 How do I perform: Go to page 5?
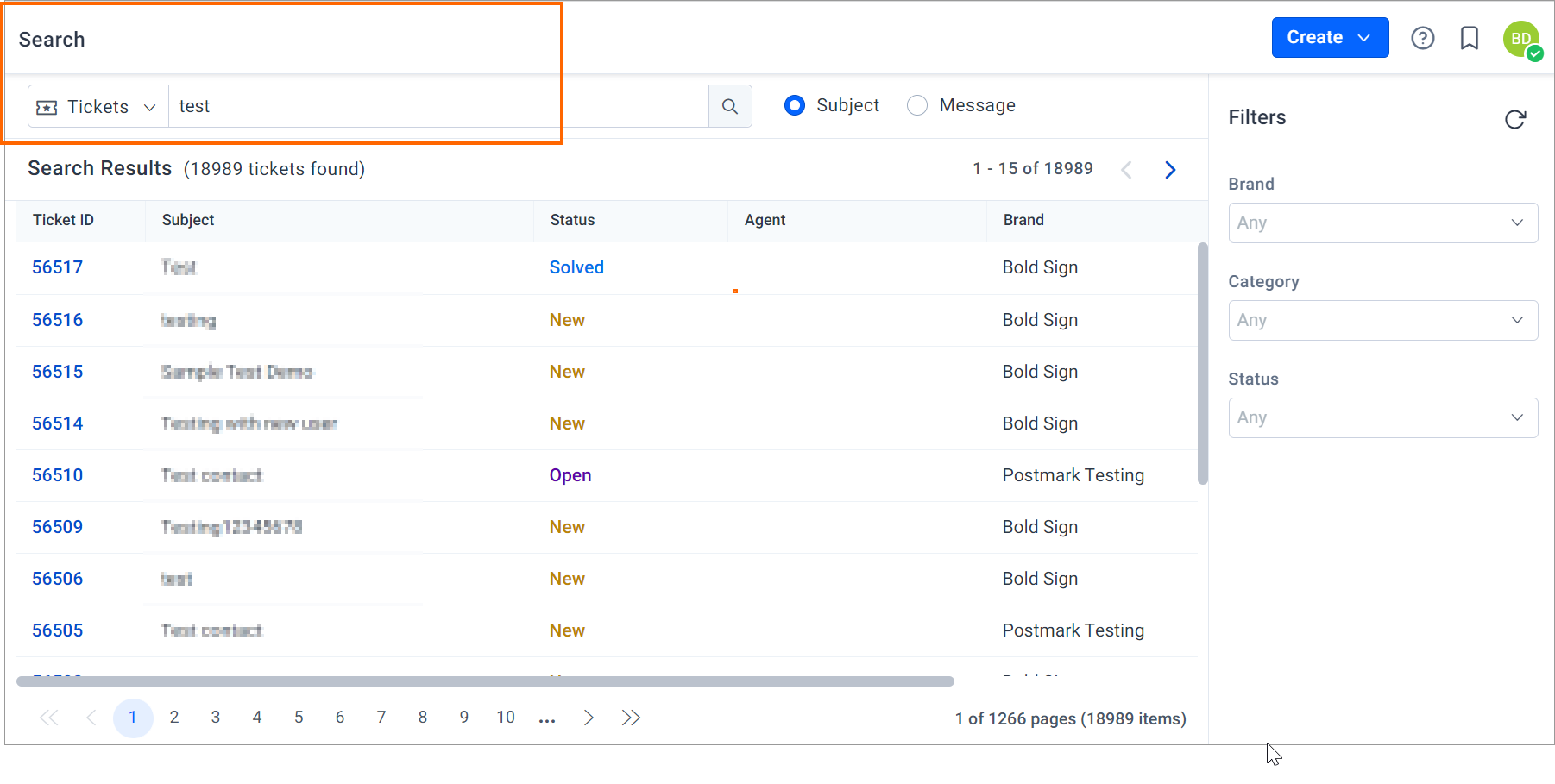(299, 718)
